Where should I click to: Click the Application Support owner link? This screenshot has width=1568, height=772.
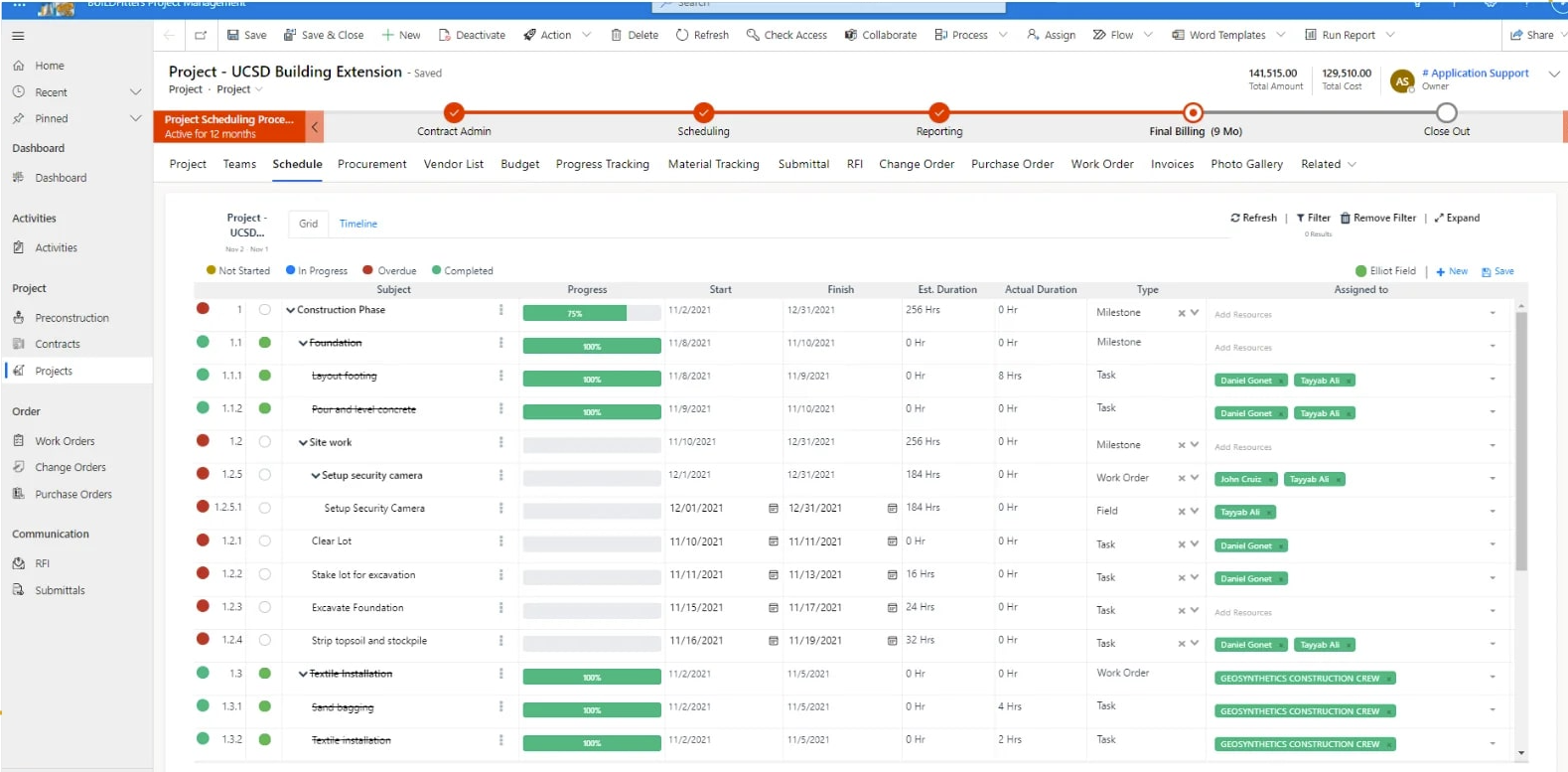click(1476, 73)
